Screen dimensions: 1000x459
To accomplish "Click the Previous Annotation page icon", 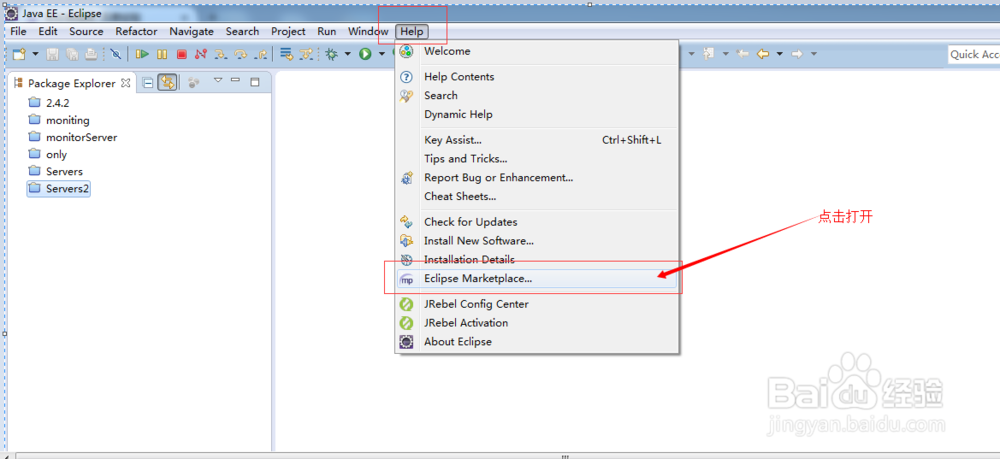I will (709, 54).
